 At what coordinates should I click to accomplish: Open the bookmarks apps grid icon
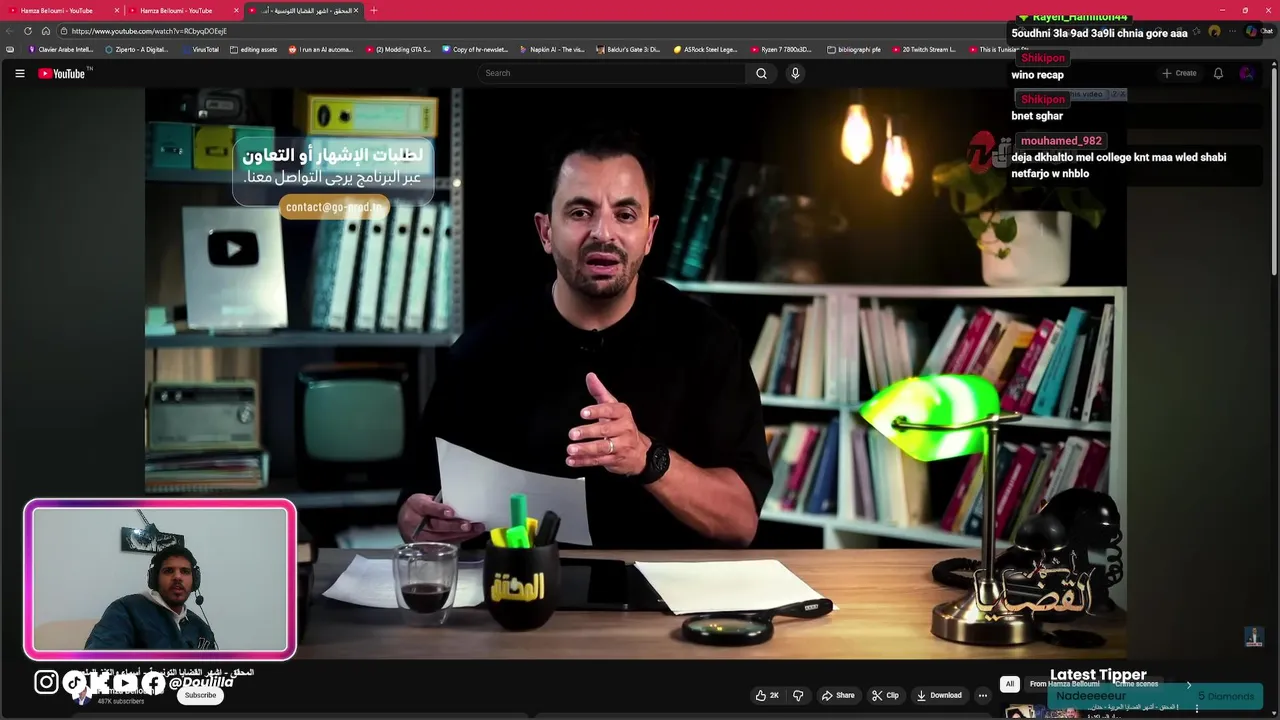pyautogui.click(x=10, y=49)
